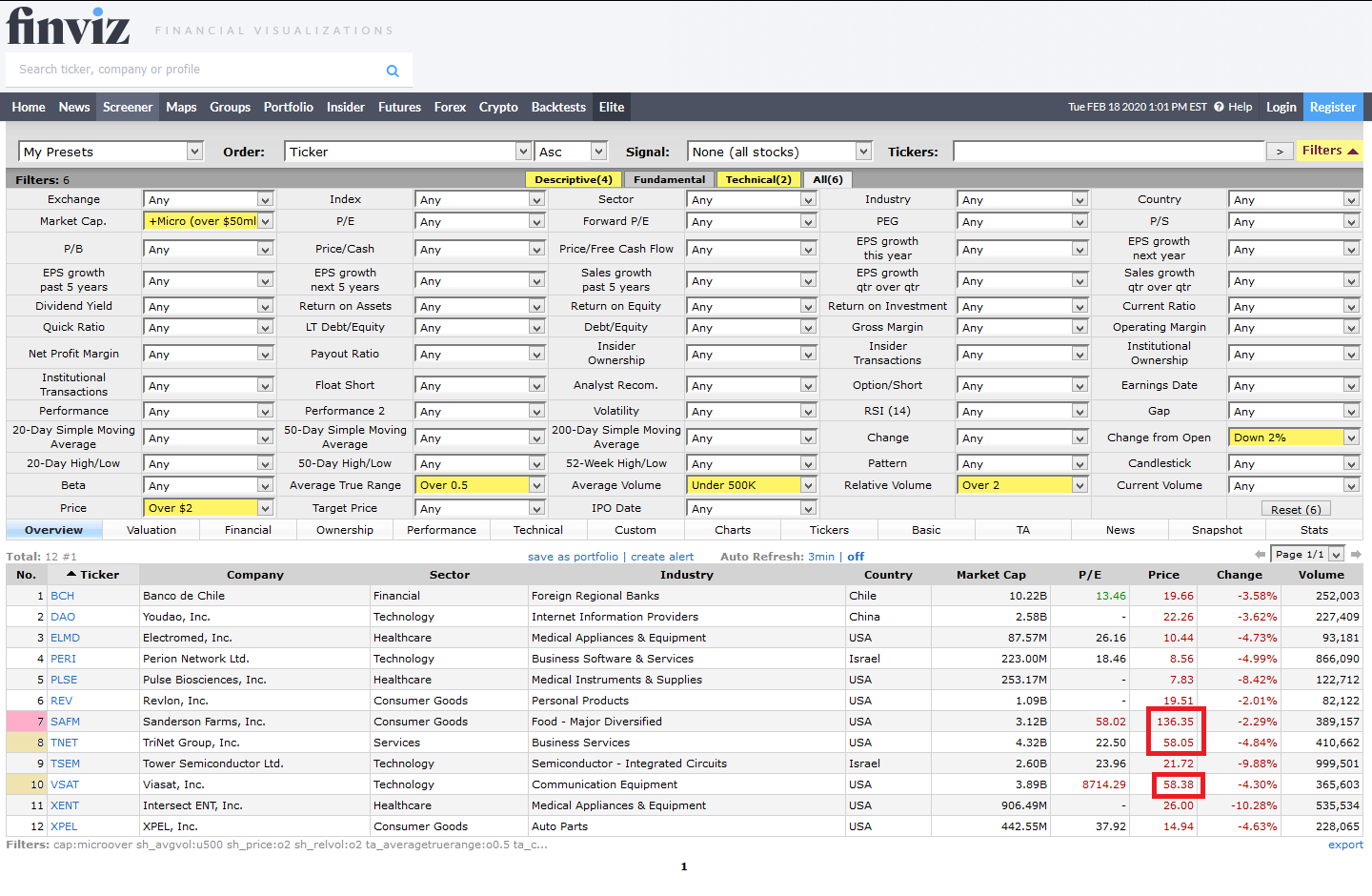
Task: Turn auto refresh off
Action: tap(856, 557)
